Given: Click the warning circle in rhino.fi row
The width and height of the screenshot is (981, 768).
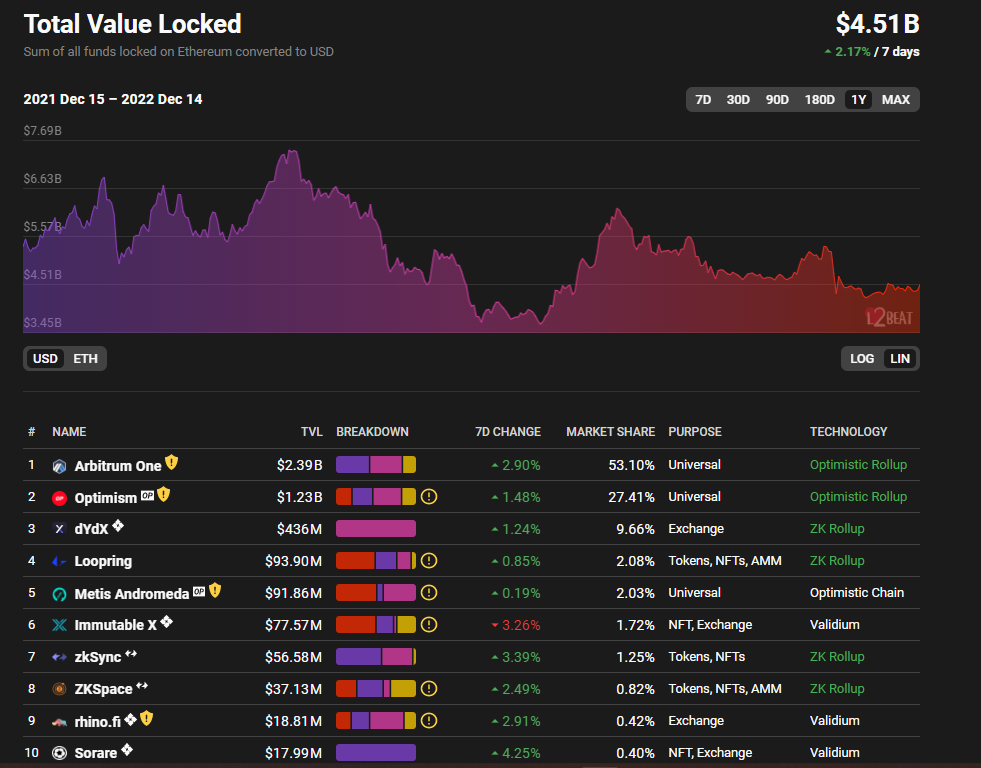Looking at the screenshot, I should click(429, 721).
